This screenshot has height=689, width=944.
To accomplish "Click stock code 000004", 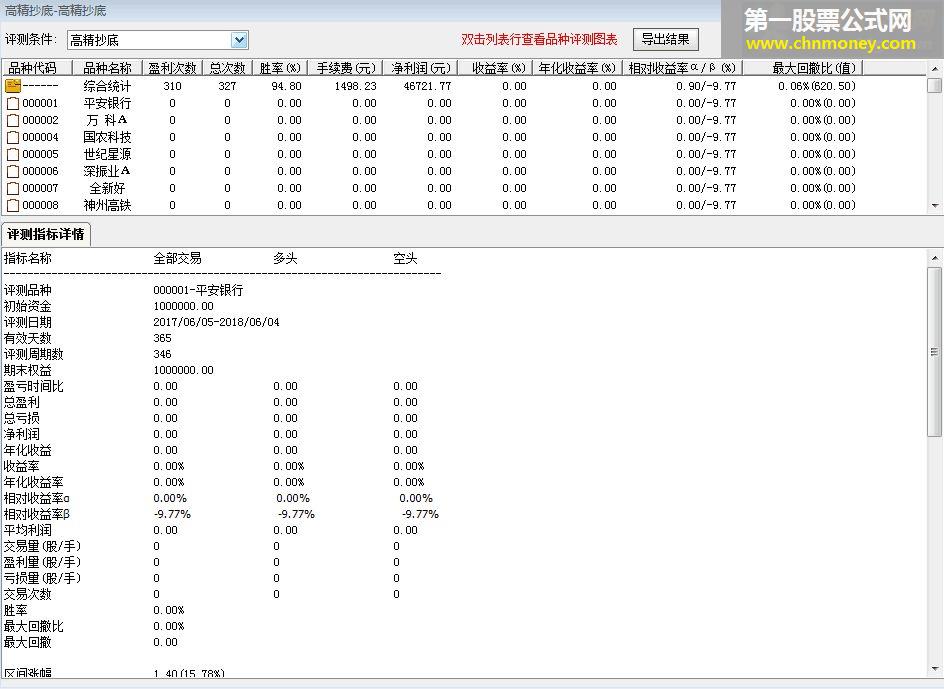I will [40, 137].
